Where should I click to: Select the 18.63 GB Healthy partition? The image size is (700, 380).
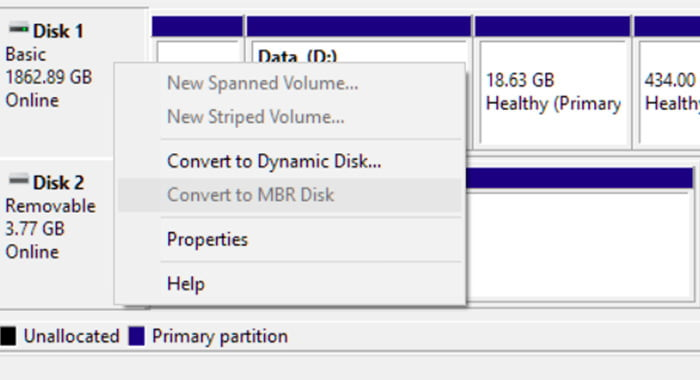(x=553, y=81)
